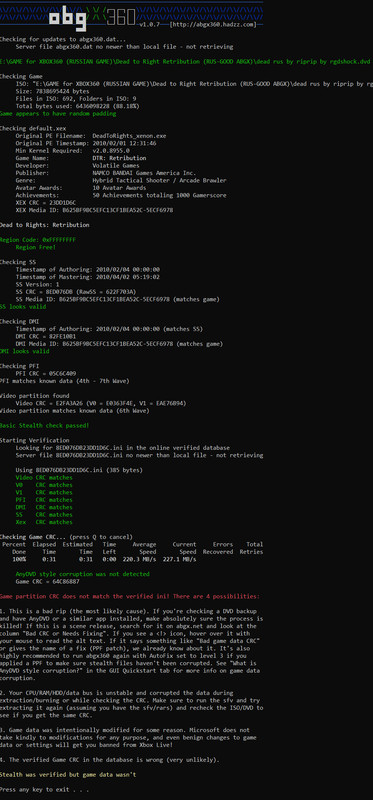Select the "SS Version: 1" line
This screenshot has height=800, width=373.
point(37,284)
